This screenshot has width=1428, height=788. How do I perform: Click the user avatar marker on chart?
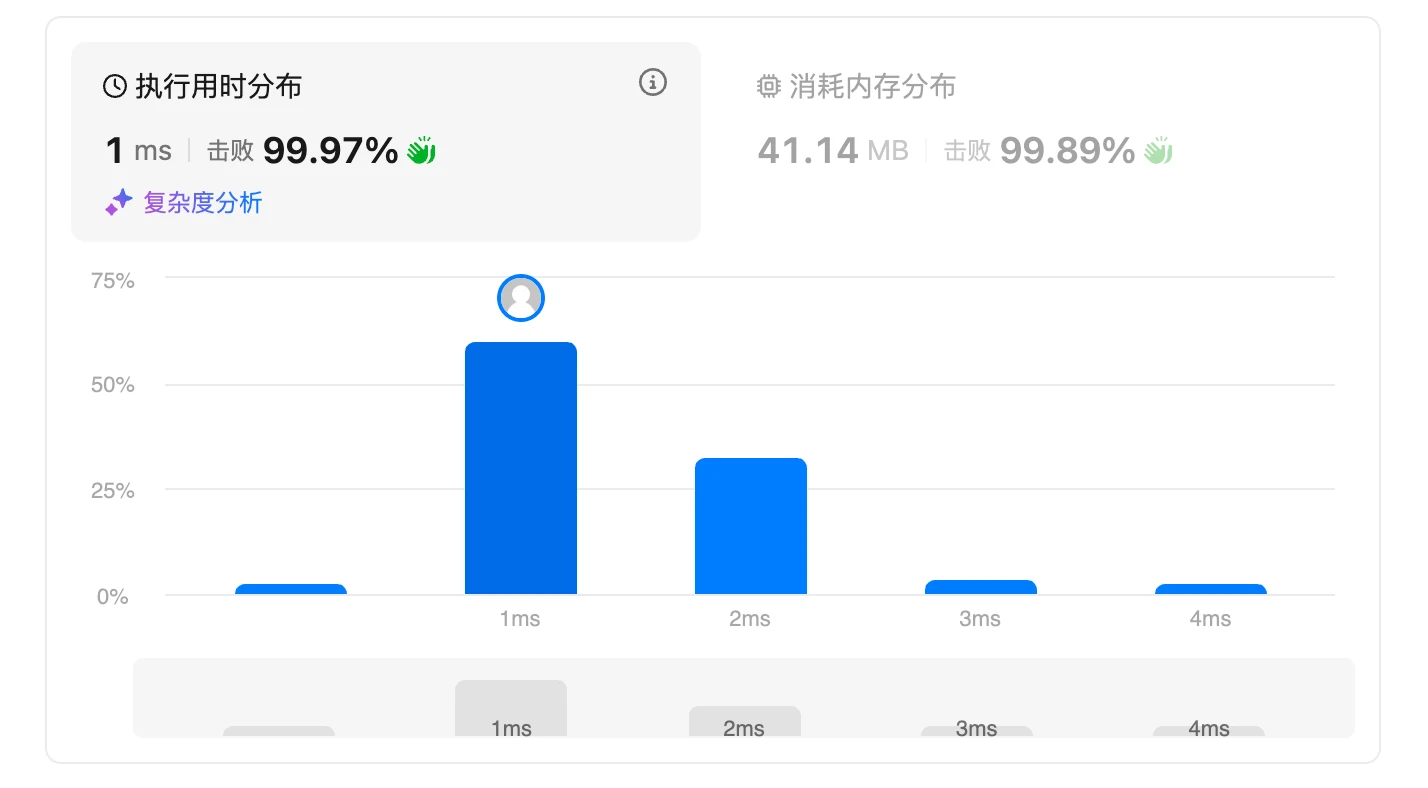(x=521, y=298)
